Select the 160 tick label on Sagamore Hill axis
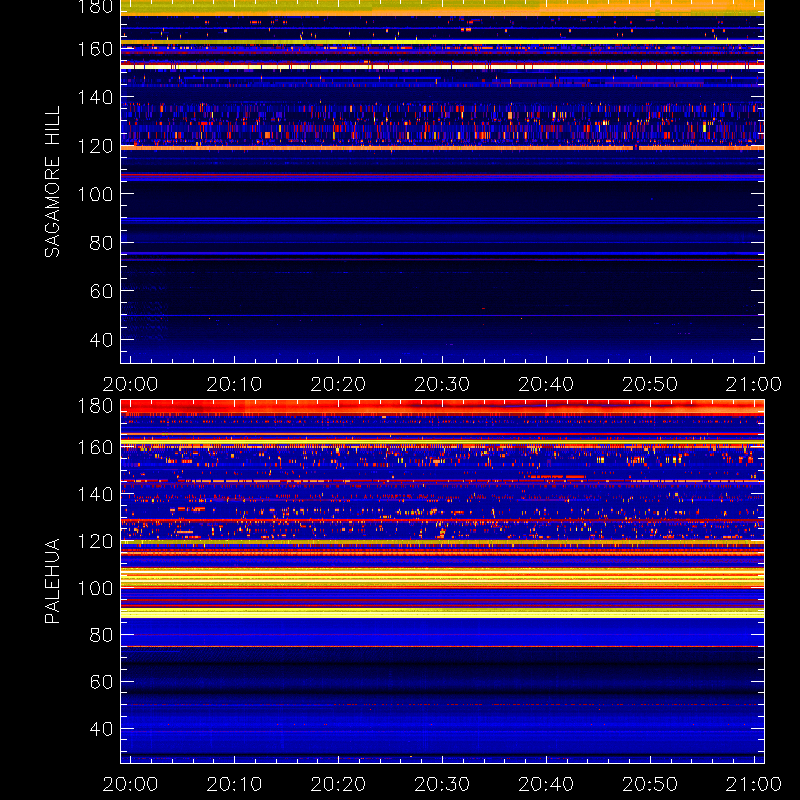 point(95,49)
